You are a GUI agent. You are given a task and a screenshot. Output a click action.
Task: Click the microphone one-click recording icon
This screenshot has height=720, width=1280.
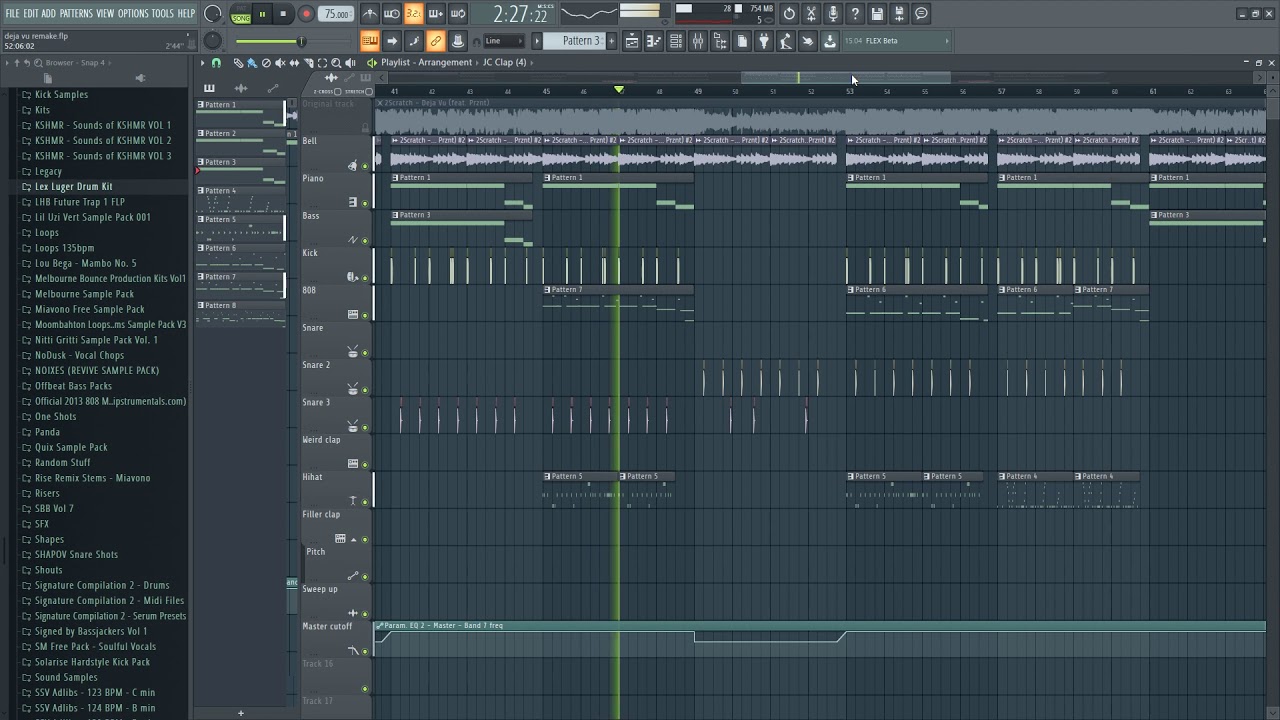click(833, 14)
